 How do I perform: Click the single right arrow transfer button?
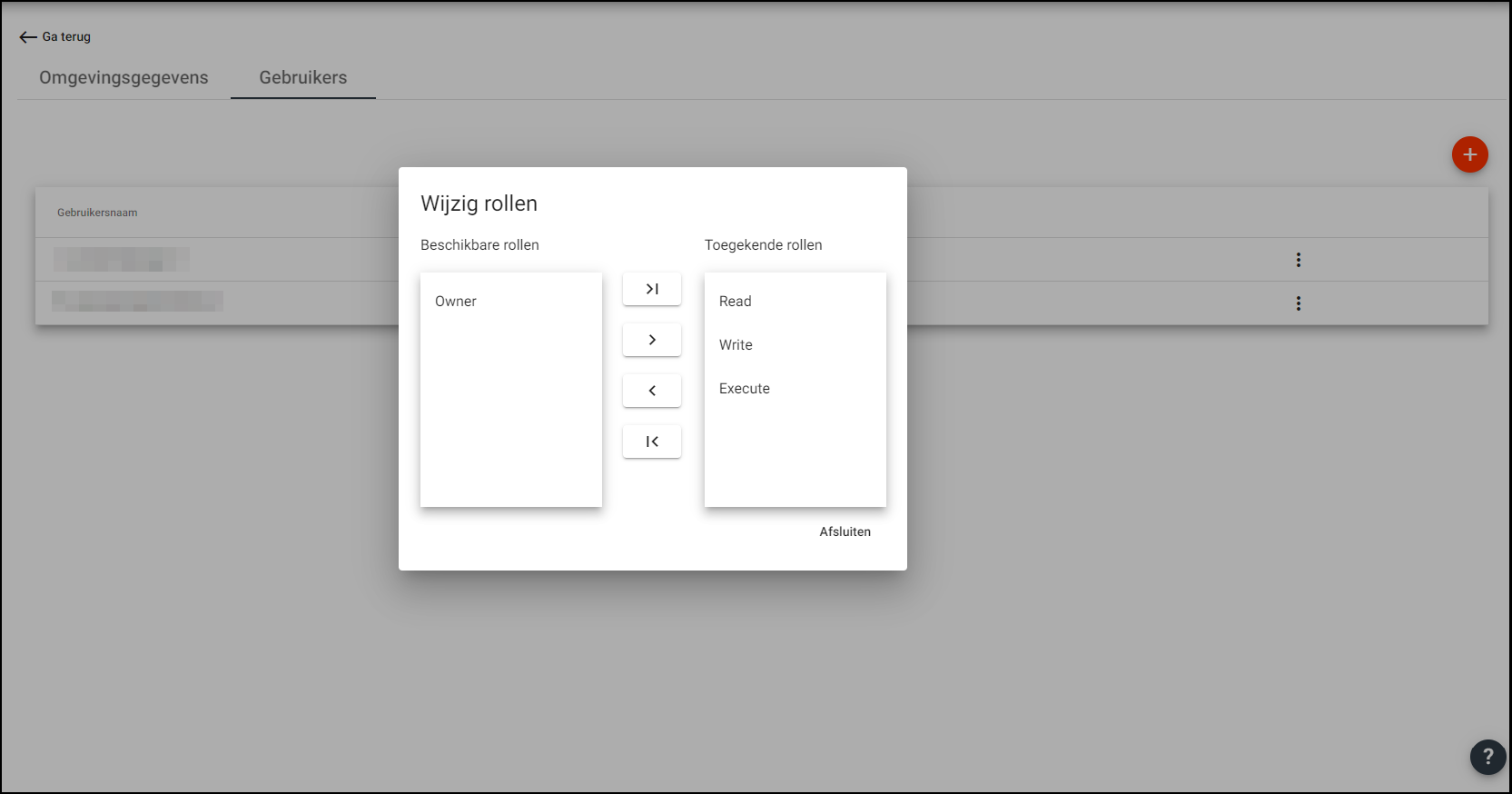(651, 340)
